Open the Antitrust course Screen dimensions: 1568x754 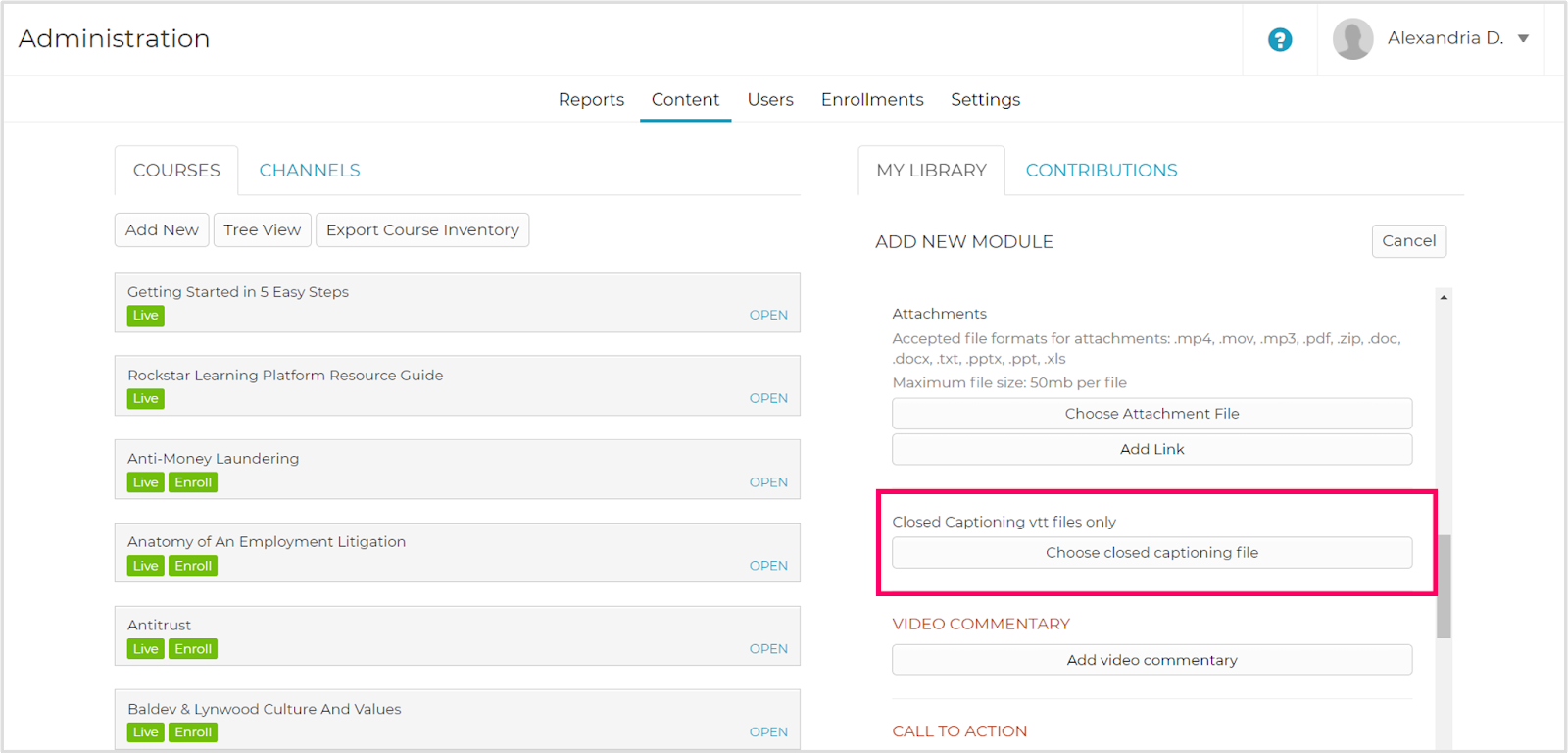coord(768,649)
